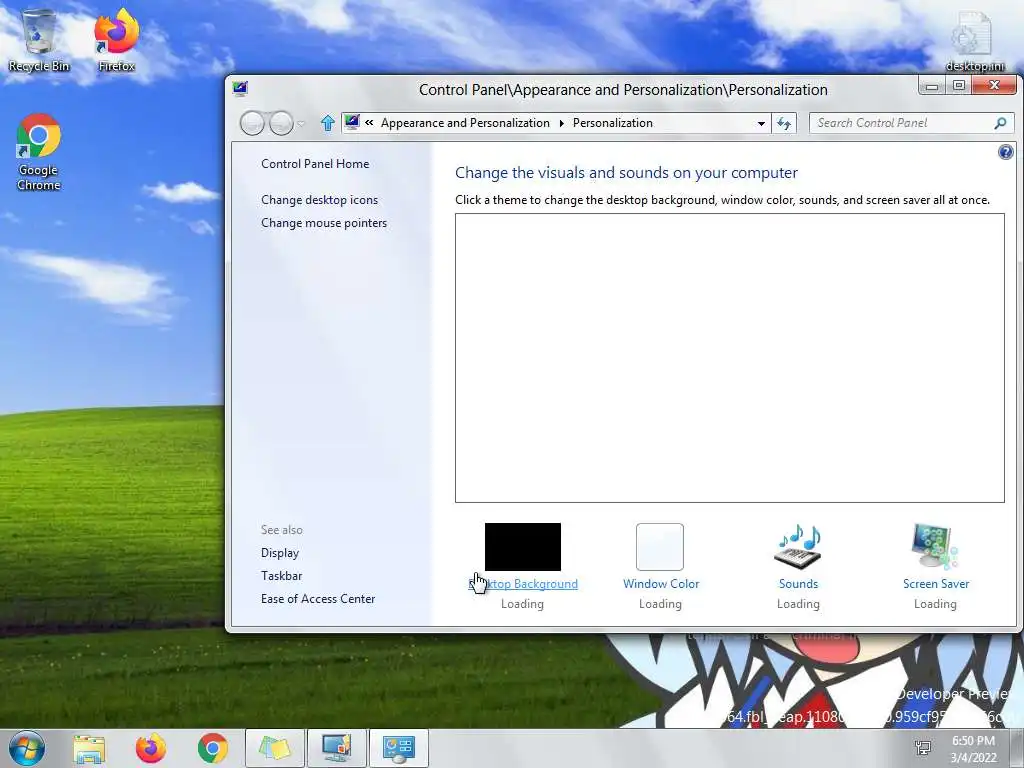Screen dimensions: 1024x768
Task: Click the address bar refresh button
Action: click(784, 123)
